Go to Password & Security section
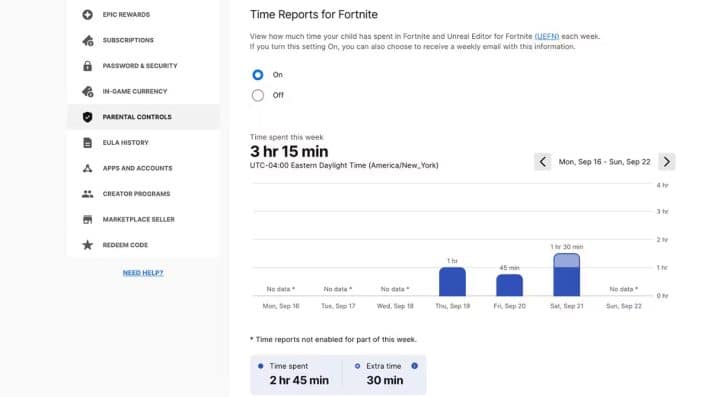The width and height of the screenshot is (705, 397). (x=143, y=66)
